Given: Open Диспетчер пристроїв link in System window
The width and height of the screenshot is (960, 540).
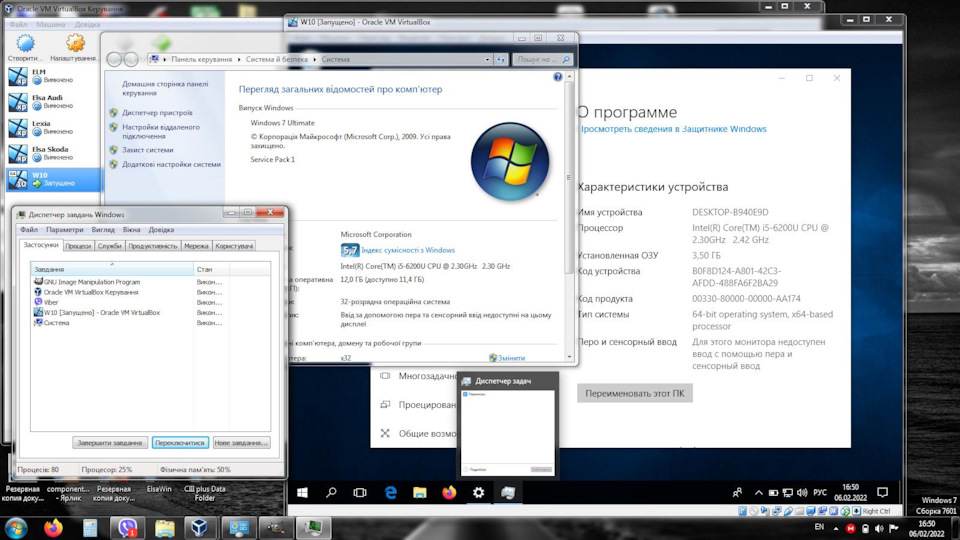Looking at the screenshot, I should tap(157, 113).
